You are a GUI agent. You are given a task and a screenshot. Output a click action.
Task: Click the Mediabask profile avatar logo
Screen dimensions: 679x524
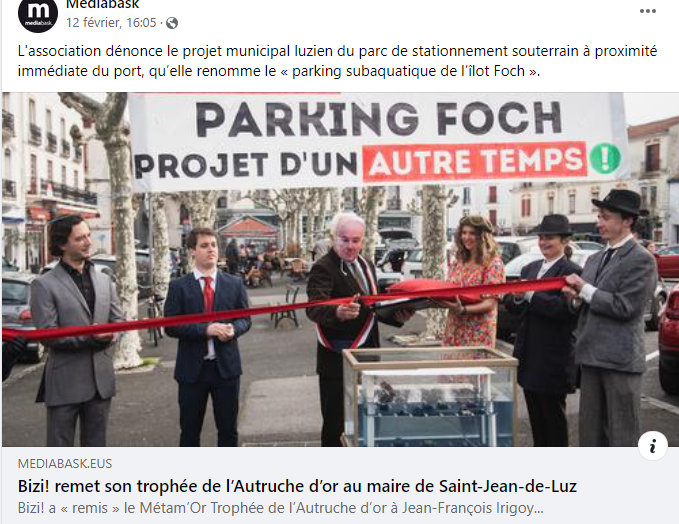click(38, 15)
